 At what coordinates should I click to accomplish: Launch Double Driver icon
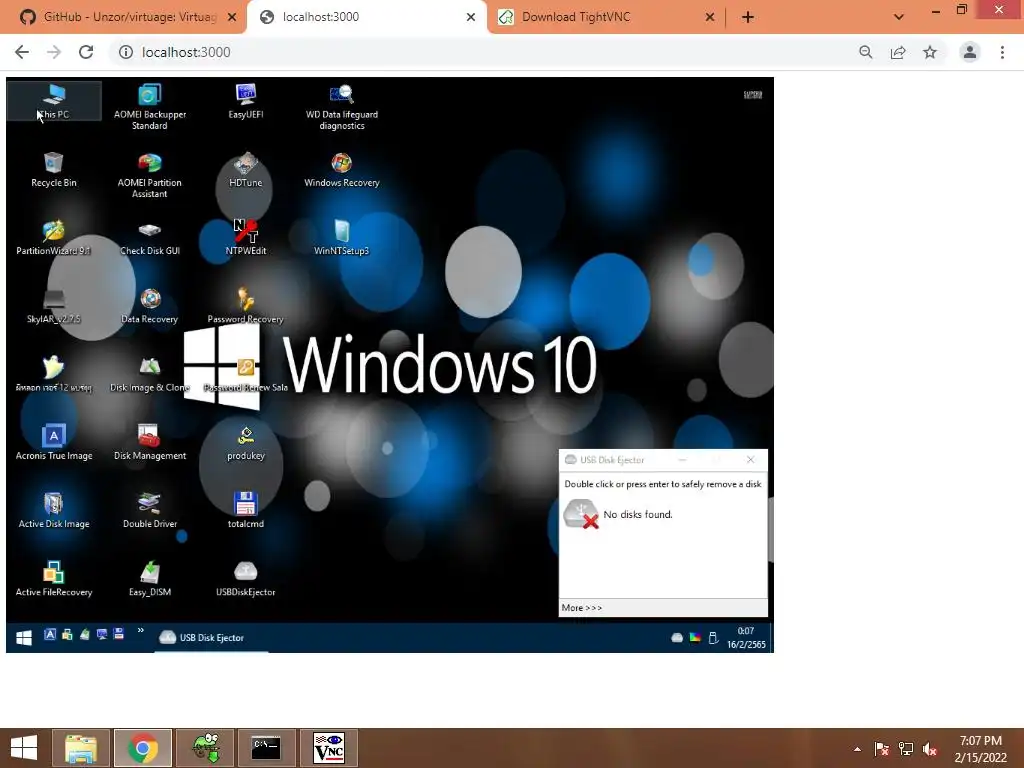tap(150, 511)
